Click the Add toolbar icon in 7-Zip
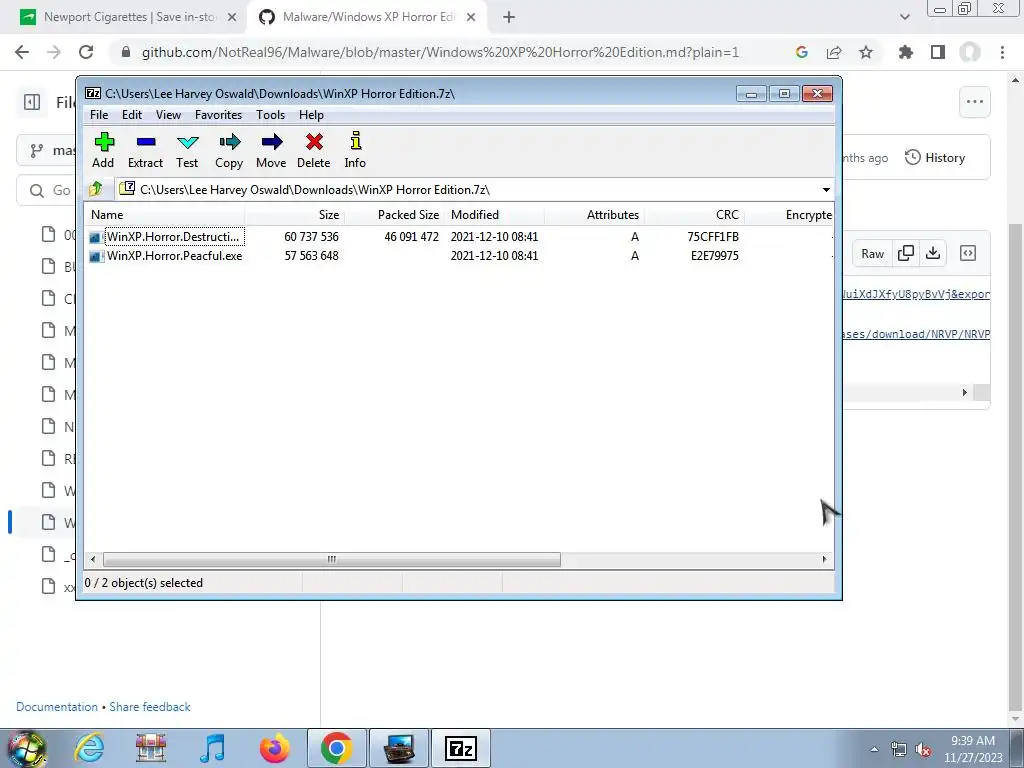The height and width of the screenshot is (768, 1024). 103,150
